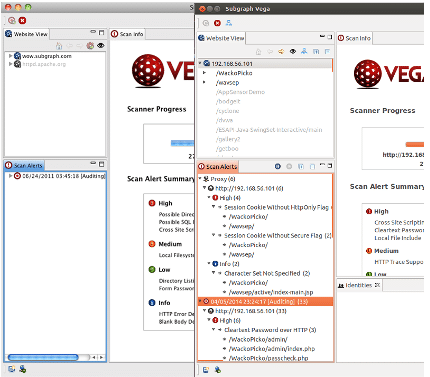Select /wavsep/active/index-main.jsp alert entry
Viewport: 430px width, 377px height.
click(271, 292)
